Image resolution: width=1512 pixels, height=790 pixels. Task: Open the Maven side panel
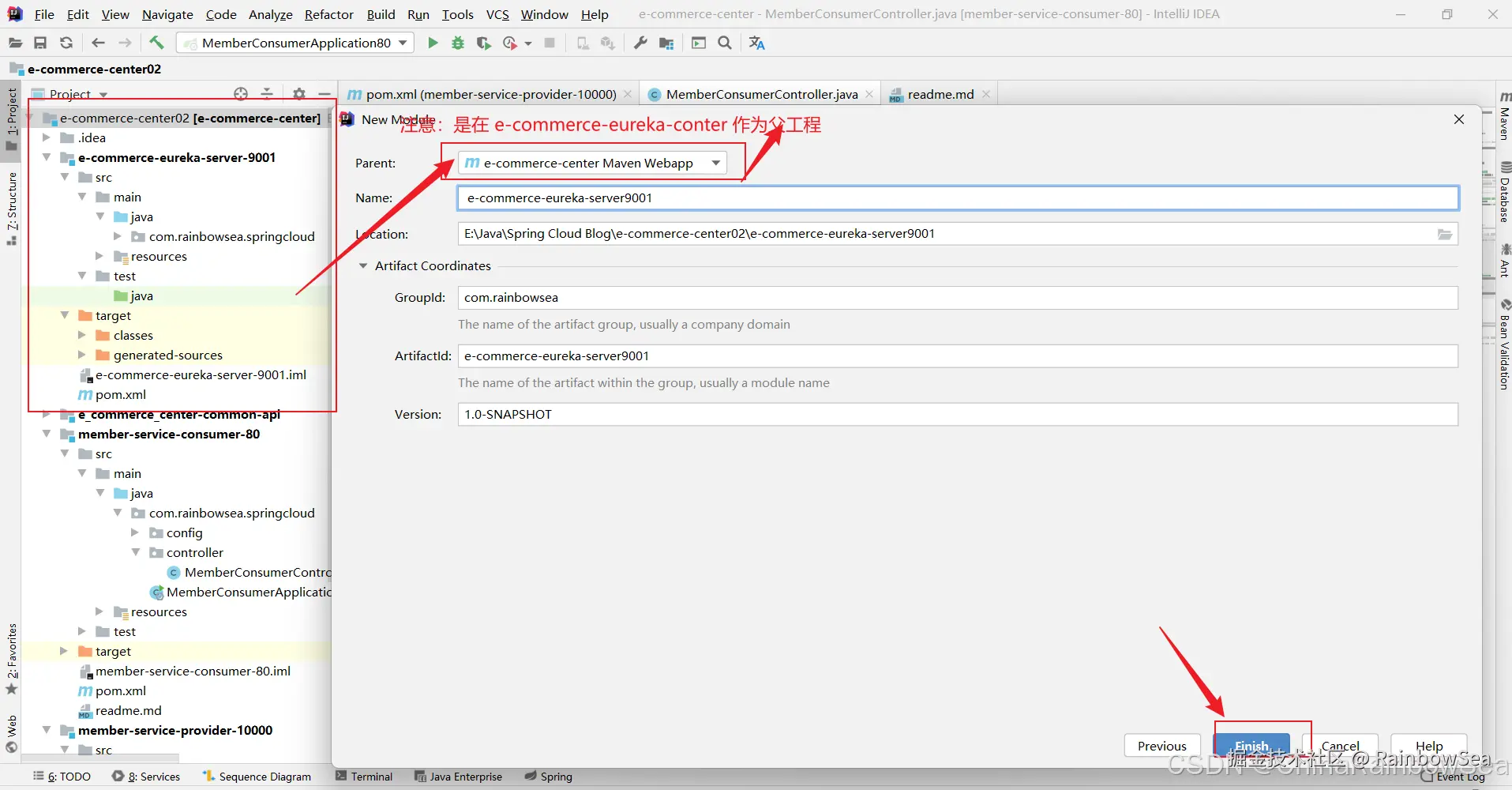coord(1504,115)
